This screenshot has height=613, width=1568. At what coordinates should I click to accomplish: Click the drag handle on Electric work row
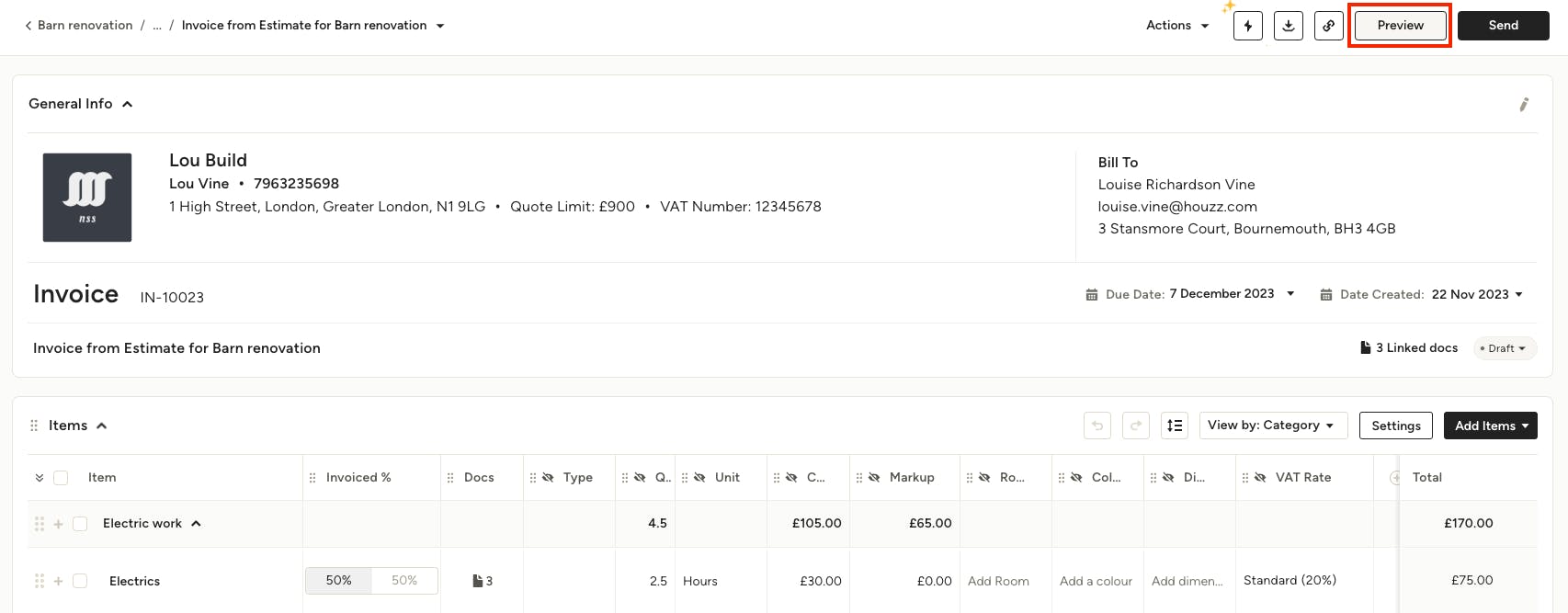[40, 524]
